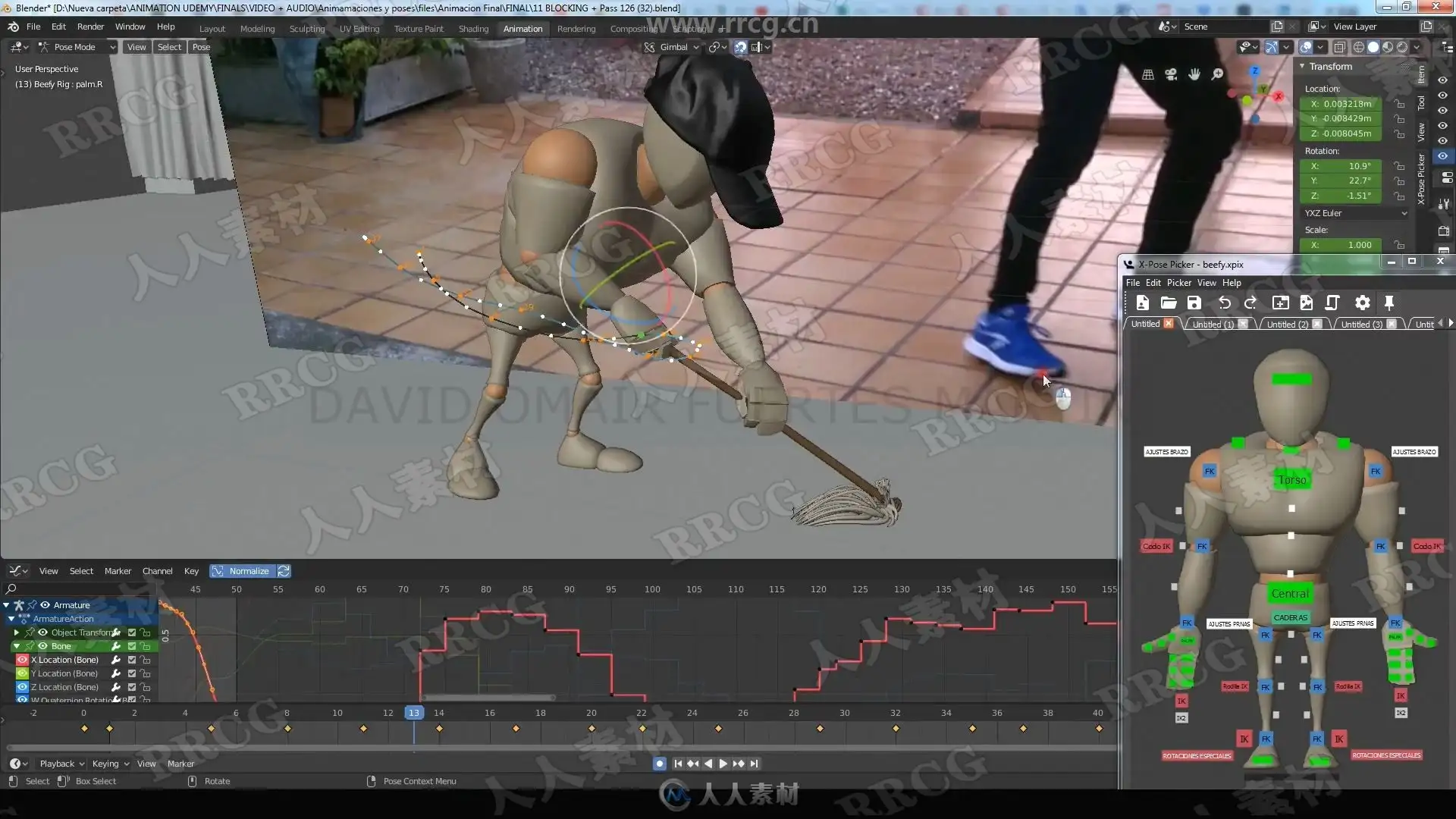Open the Picker menu in X-Pose Picker

click(x=1178, y=283)
